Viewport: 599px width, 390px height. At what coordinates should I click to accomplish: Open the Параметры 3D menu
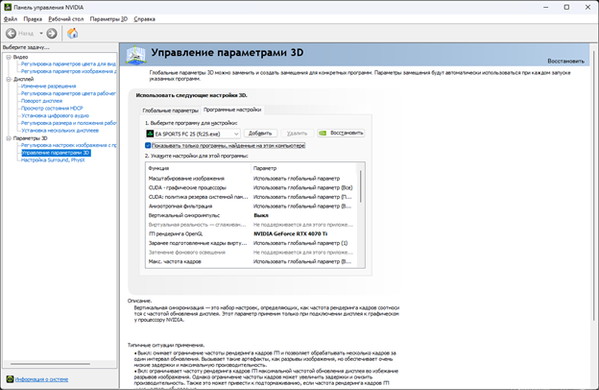108,19
